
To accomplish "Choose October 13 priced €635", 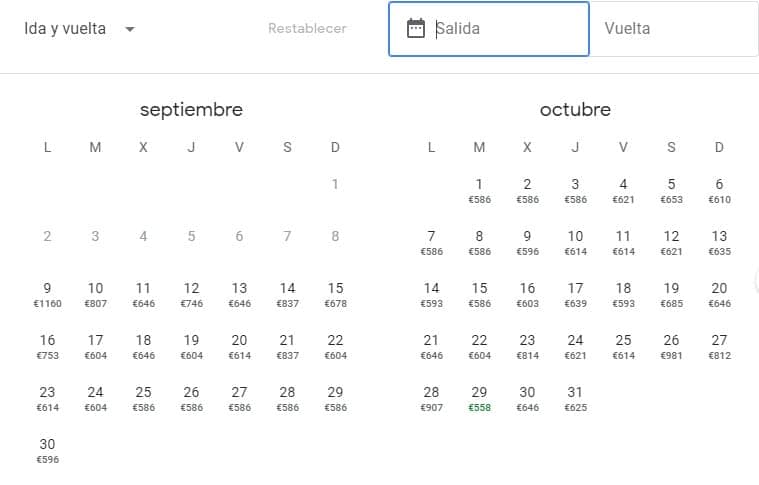I will click(x=719, y=242).
